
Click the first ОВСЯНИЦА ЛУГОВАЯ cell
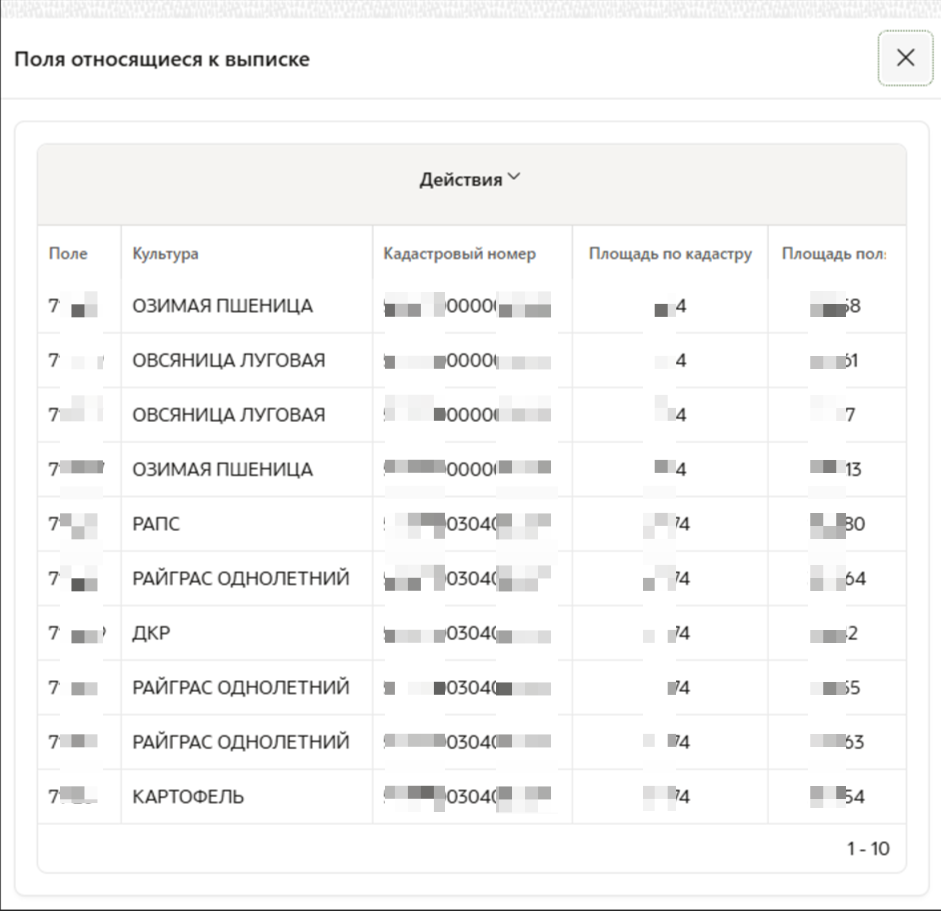(x=228, y=361)
